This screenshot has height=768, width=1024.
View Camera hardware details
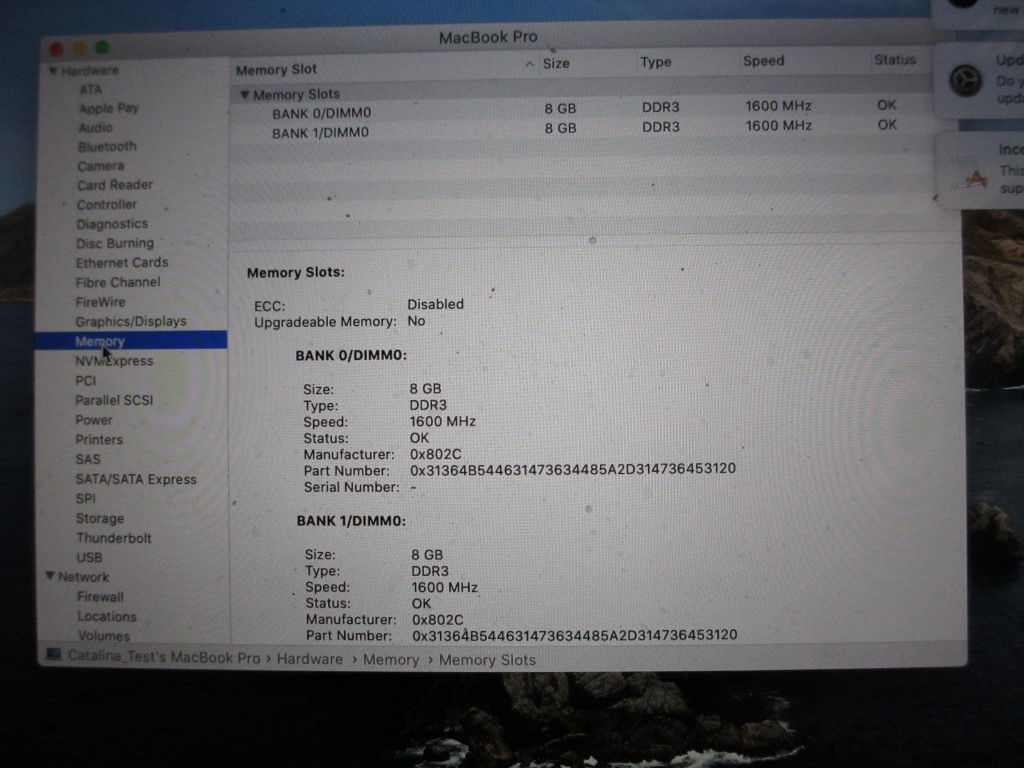pyautogui.click(x=101, y=166)
